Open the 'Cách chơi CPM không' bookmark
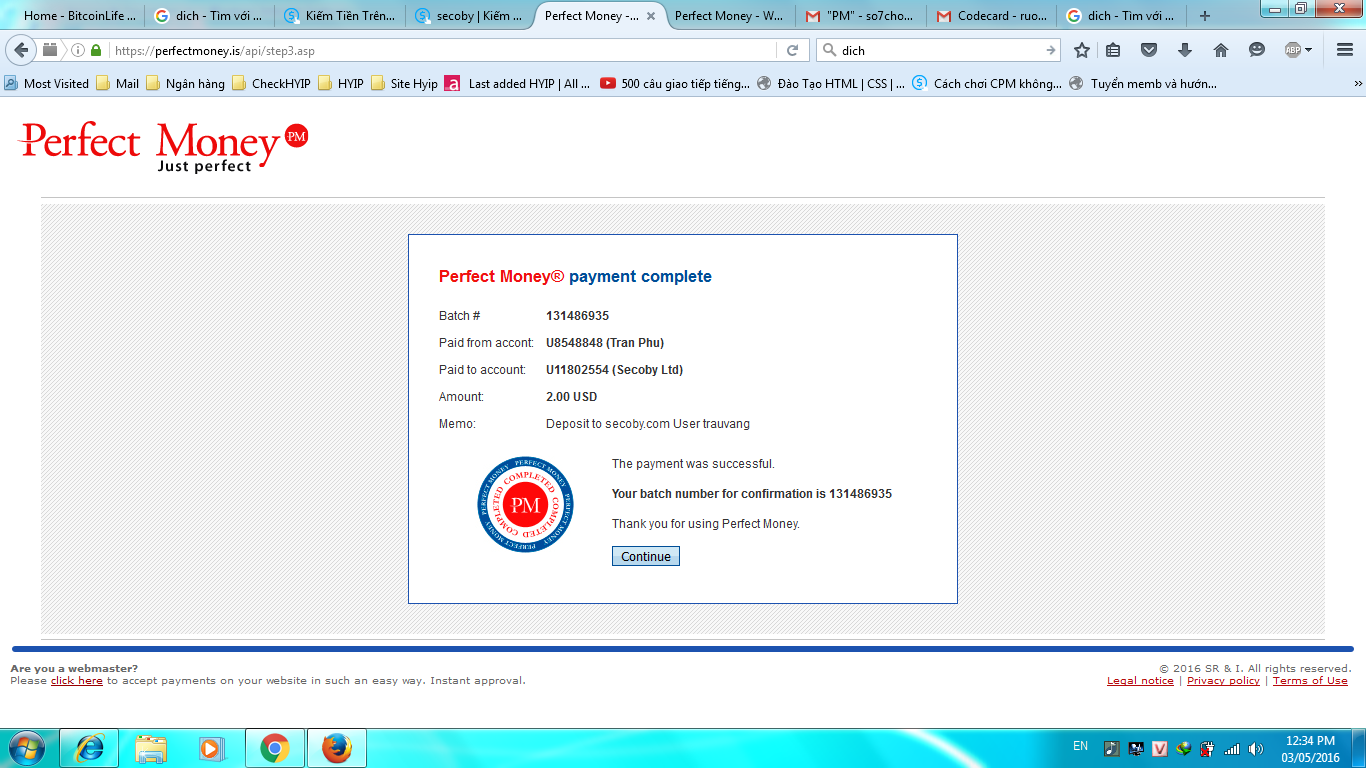 point(987,84)
